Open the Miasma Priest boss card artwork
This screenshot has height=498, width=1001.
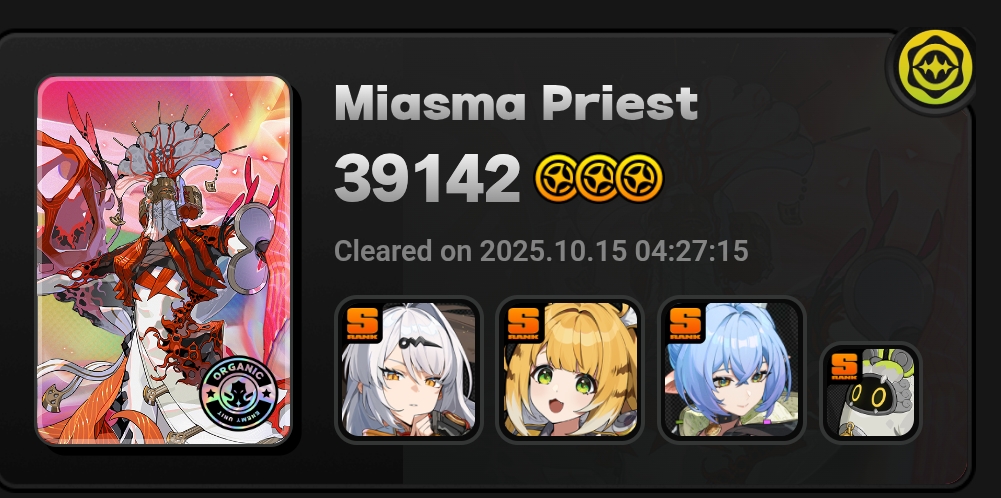tap(164, 260)
